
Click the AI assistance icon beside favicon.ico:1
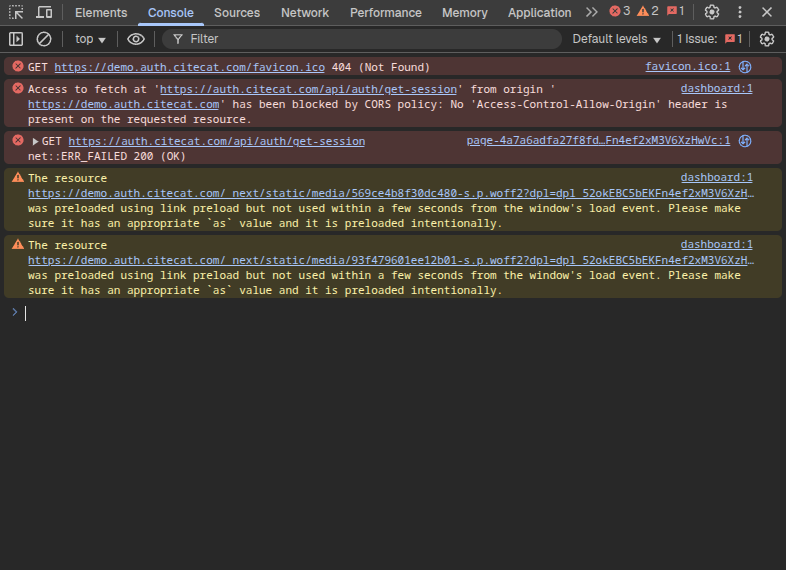point(745,67)
